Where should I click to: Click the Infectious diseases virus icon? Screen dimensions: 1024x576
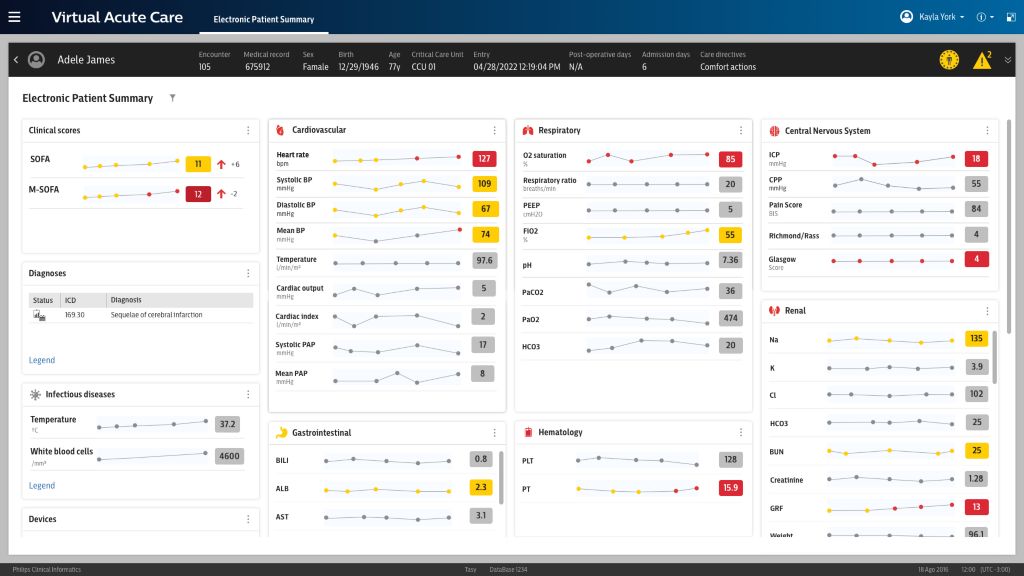point(35,394)
